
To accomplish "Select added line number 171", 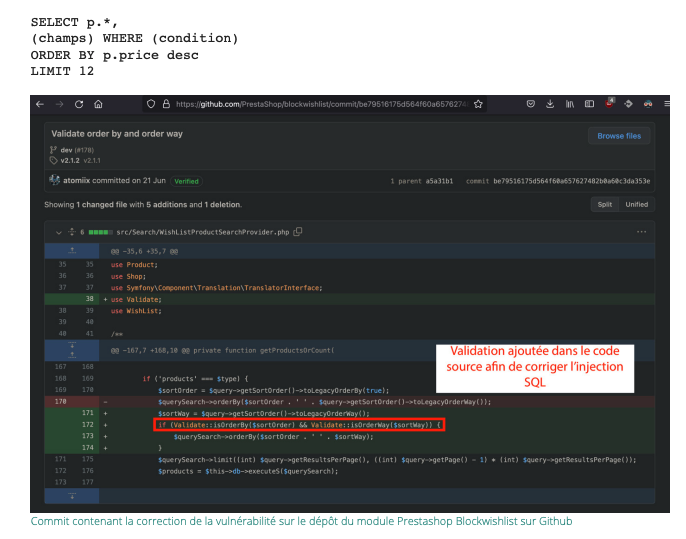I will [88, 413].
